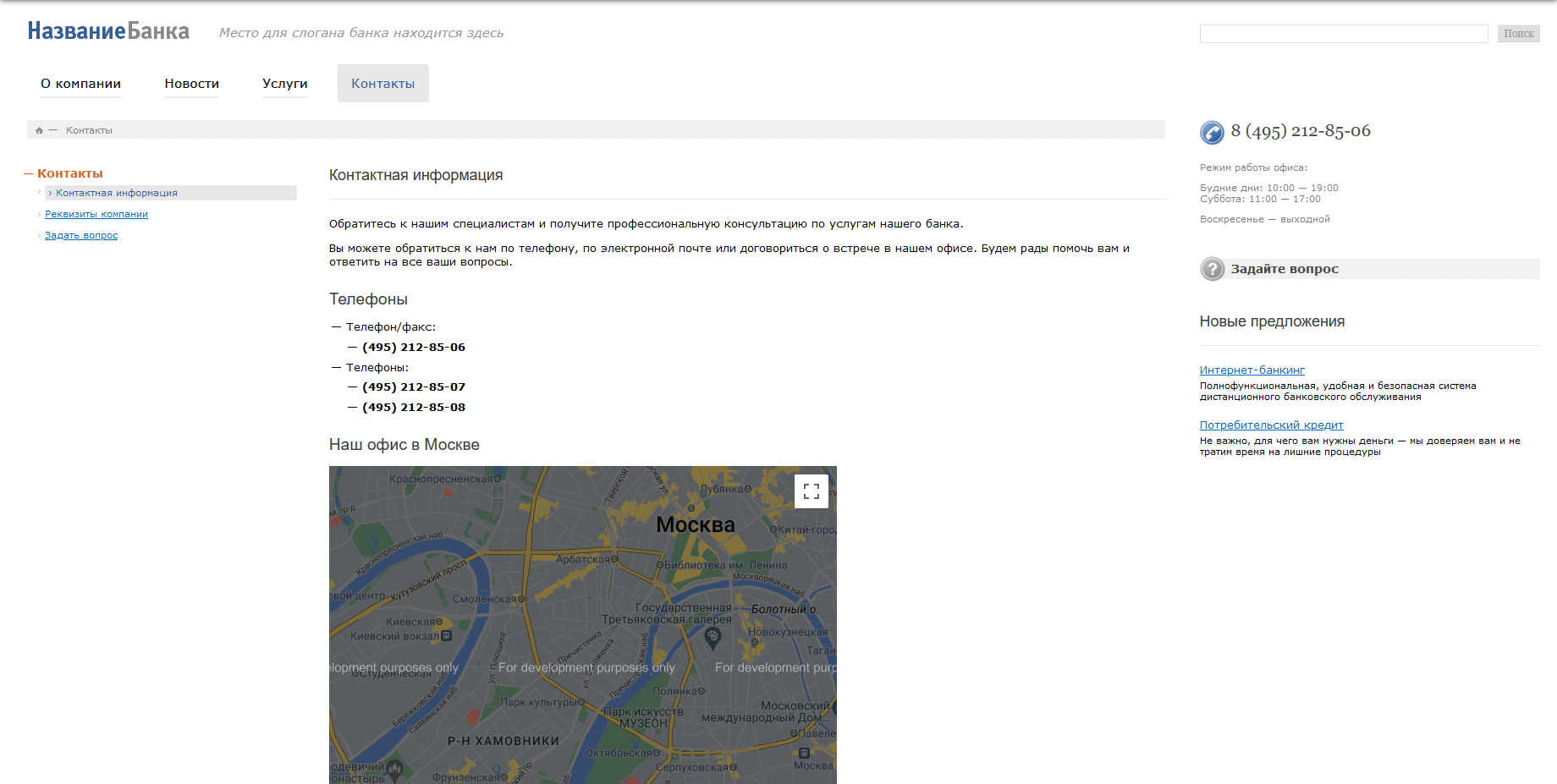Screen dimensions: 1557x784
Task: Click the Novodevichy monastery map marker
Action: click(394, 769)
